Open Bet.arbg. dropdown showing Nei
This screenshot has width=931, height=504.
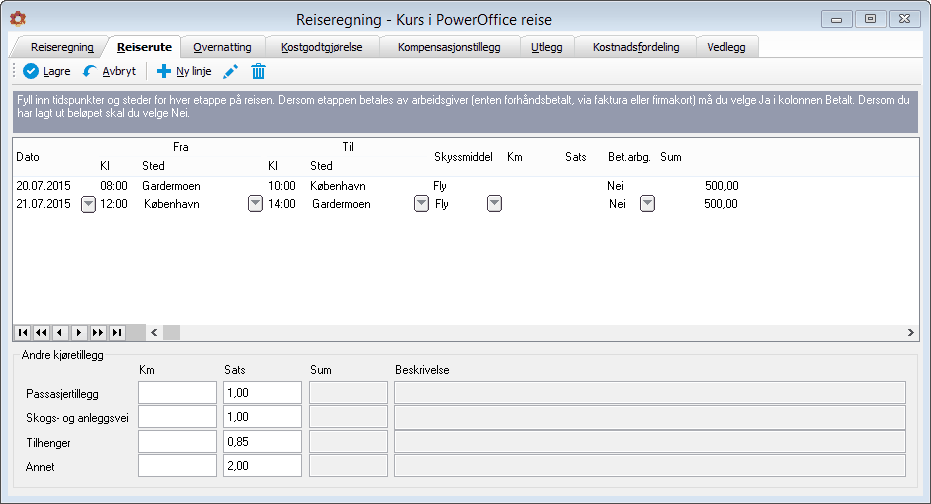click(647, 204)
